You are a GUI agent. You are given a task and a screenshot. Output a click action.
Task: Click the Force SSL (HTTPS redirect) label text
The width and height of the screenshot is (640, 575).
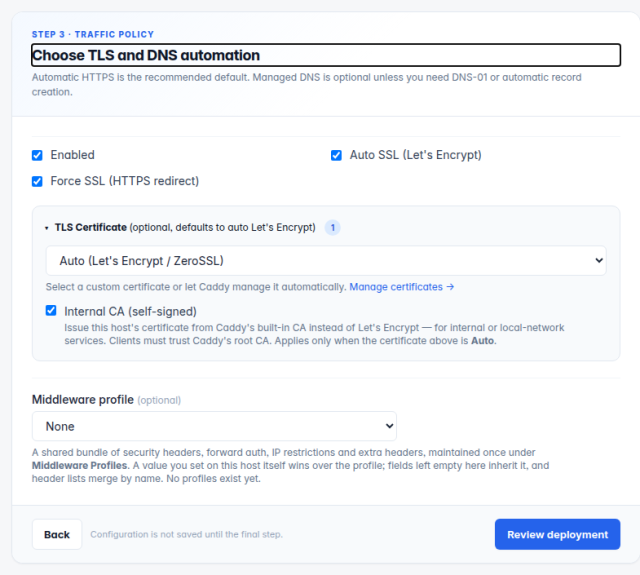(x=125, y=181)
